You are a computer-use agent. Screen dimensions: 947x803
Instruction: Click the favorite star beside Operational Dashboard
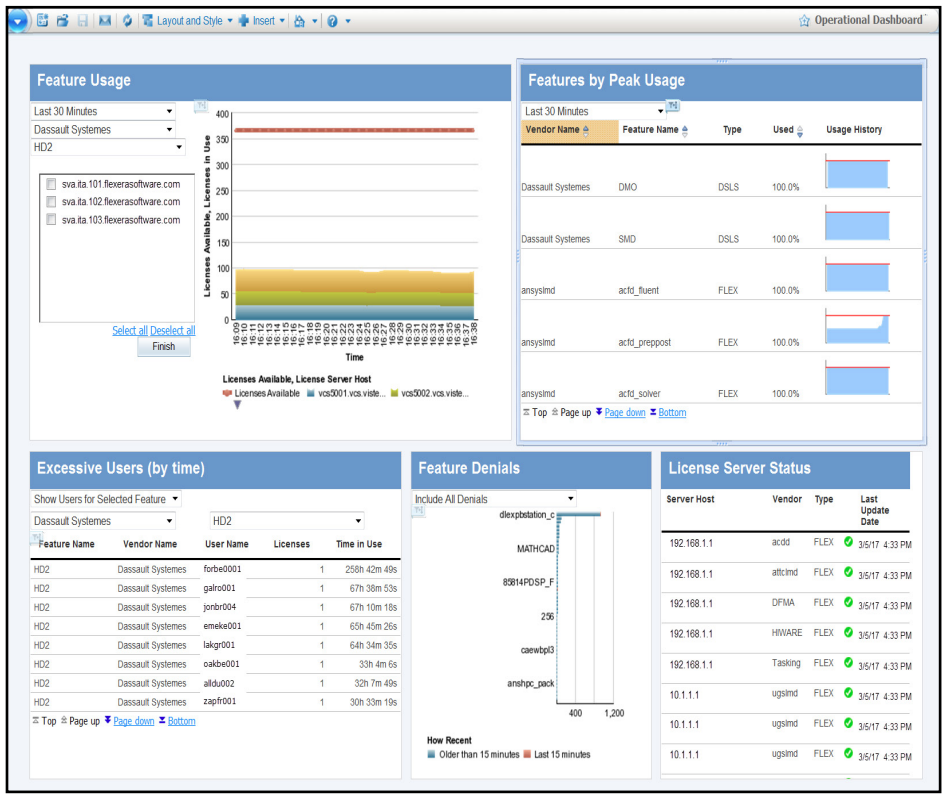(x=804, y=20)
